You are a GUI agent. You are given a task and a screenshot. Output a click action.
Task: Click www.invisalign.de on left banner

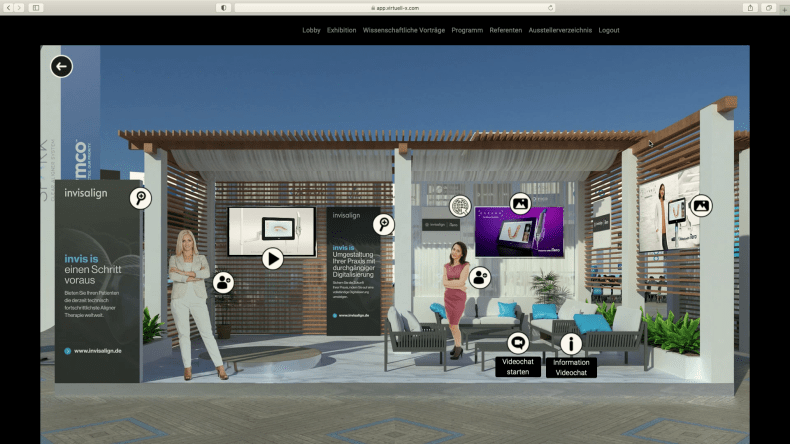pos(98,351)
